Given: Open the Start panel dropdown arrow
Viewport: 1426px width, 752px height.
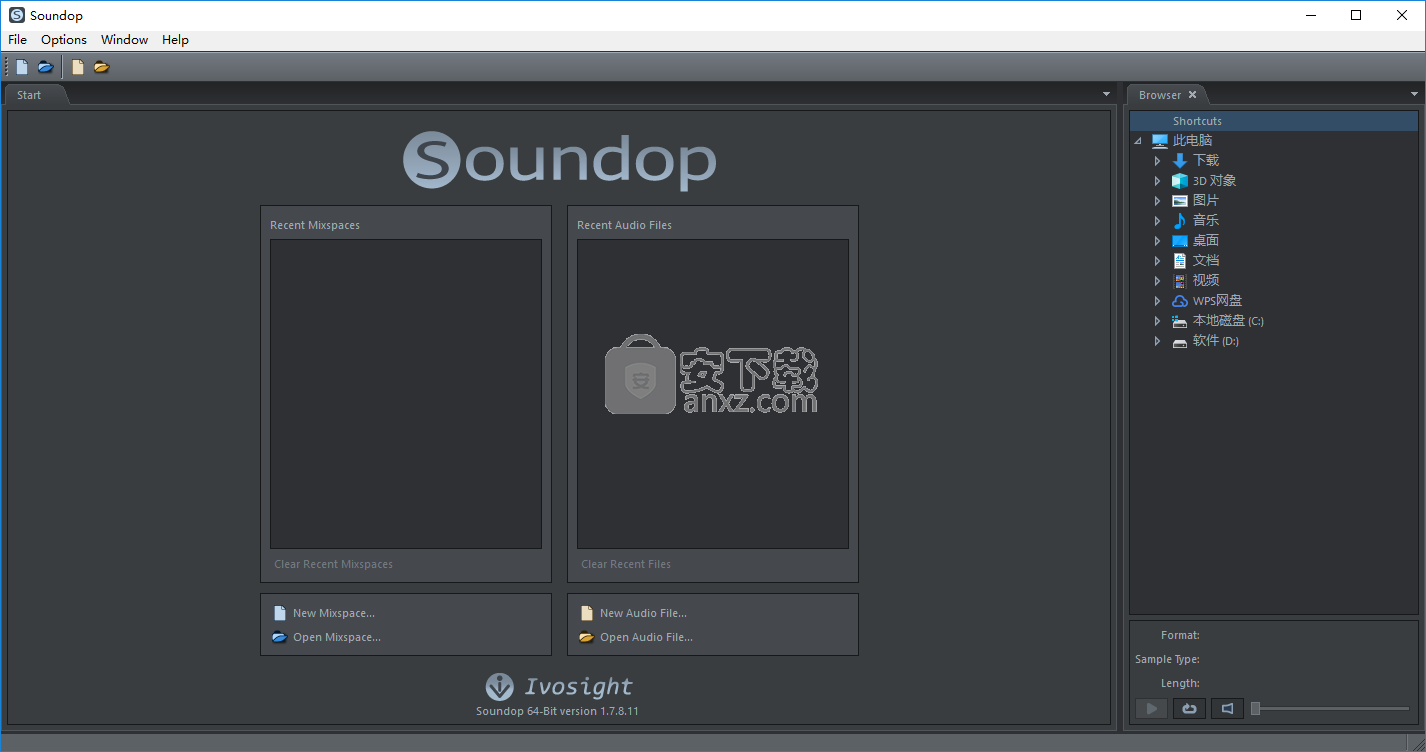Looking at the screenshot, I should [x=1106, y=94].
